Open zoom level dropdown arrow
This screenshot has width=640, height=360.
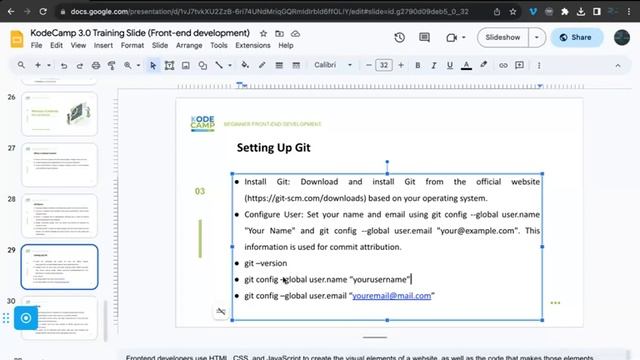coord(138,65)
